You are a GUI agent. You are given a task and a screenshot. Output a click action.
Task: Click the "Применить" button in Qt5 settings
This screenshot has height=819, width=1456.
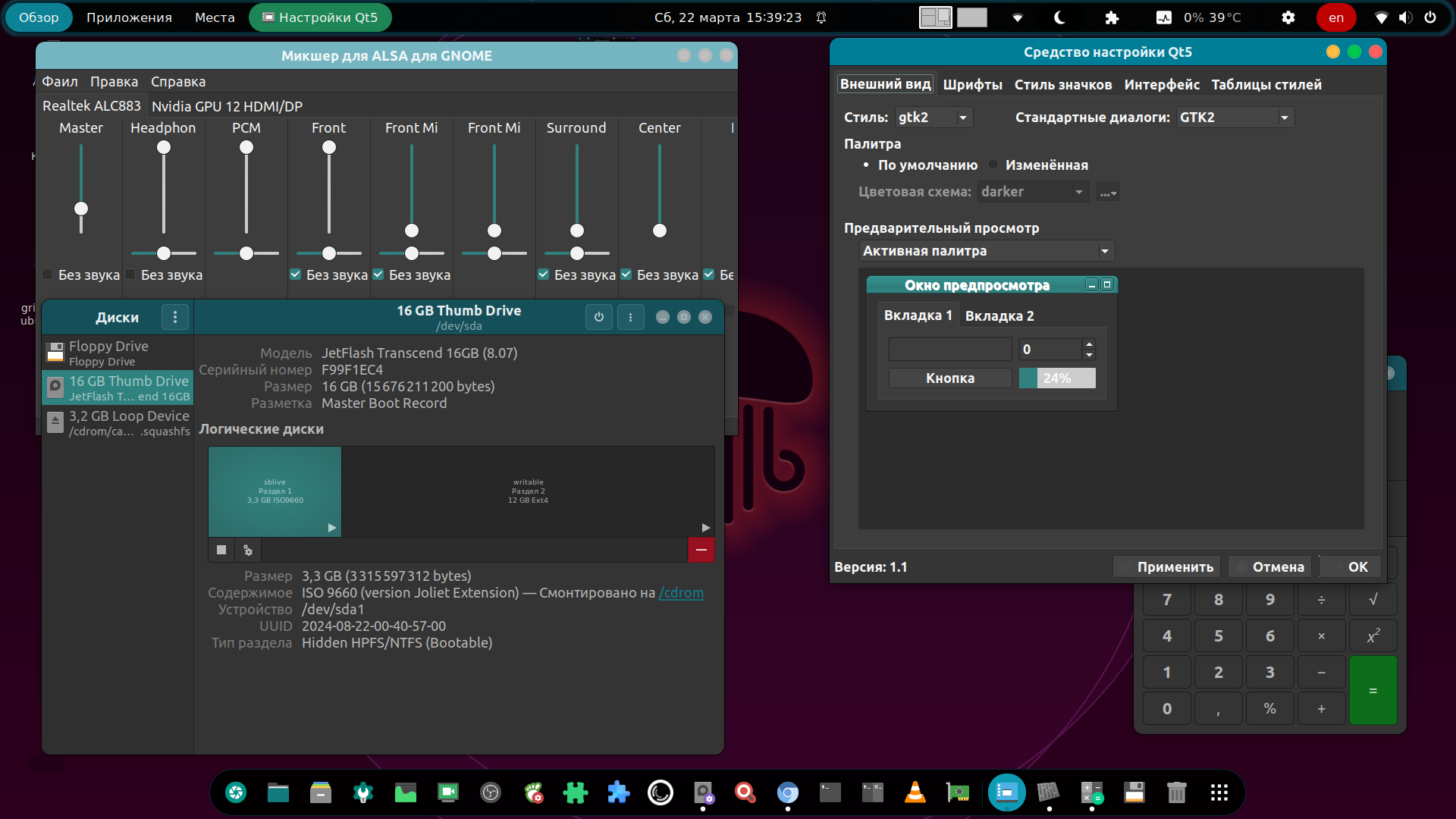click(1166, 566)
